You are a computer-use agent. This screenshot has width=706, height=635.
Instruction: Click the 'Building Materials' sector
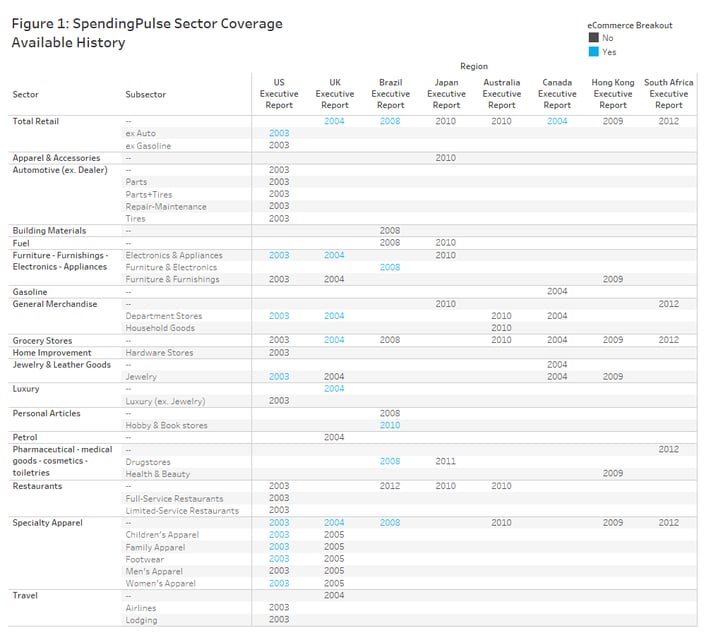tap(49, 231)
